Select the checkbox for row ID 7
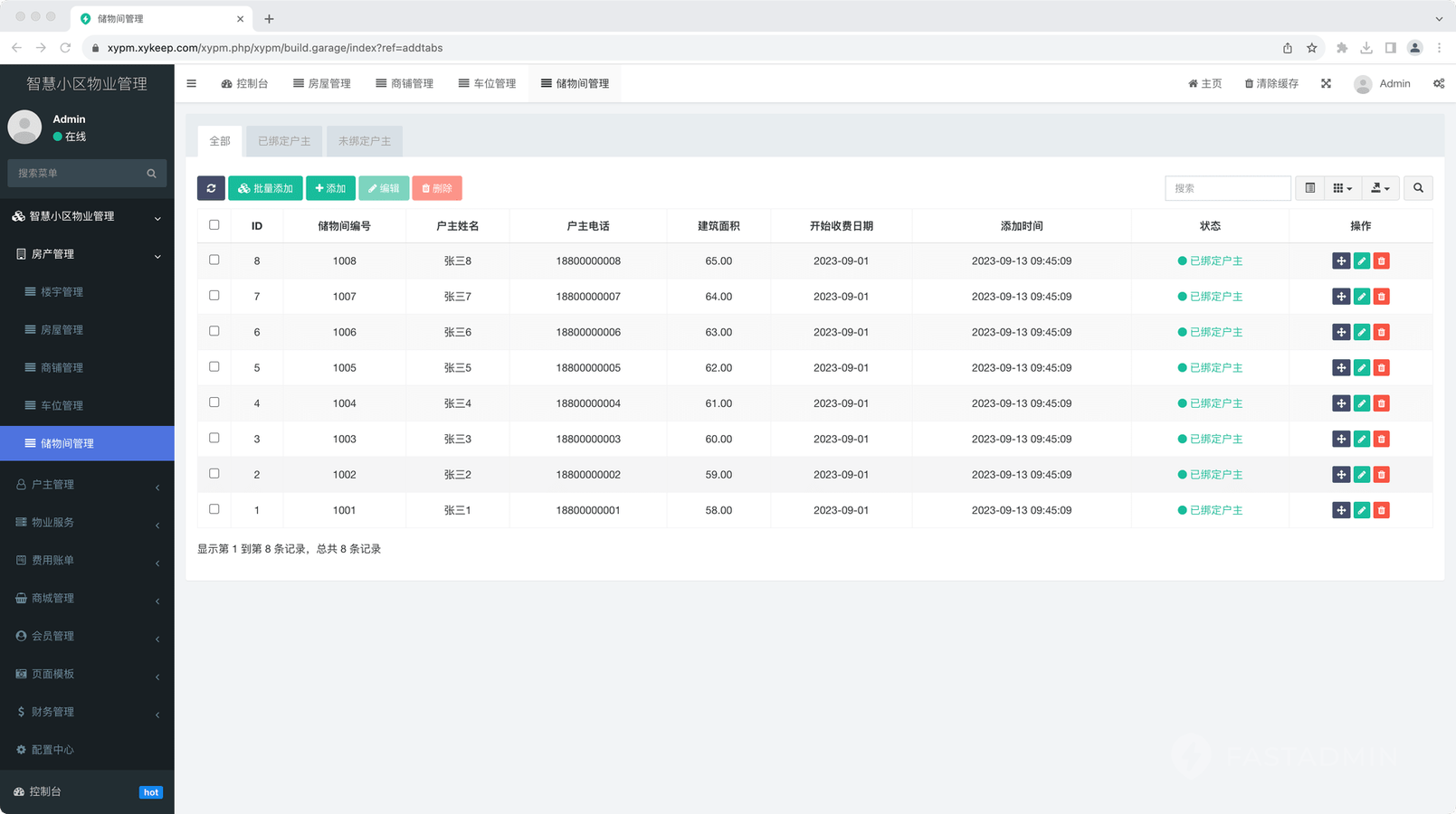 pos(214,296)
